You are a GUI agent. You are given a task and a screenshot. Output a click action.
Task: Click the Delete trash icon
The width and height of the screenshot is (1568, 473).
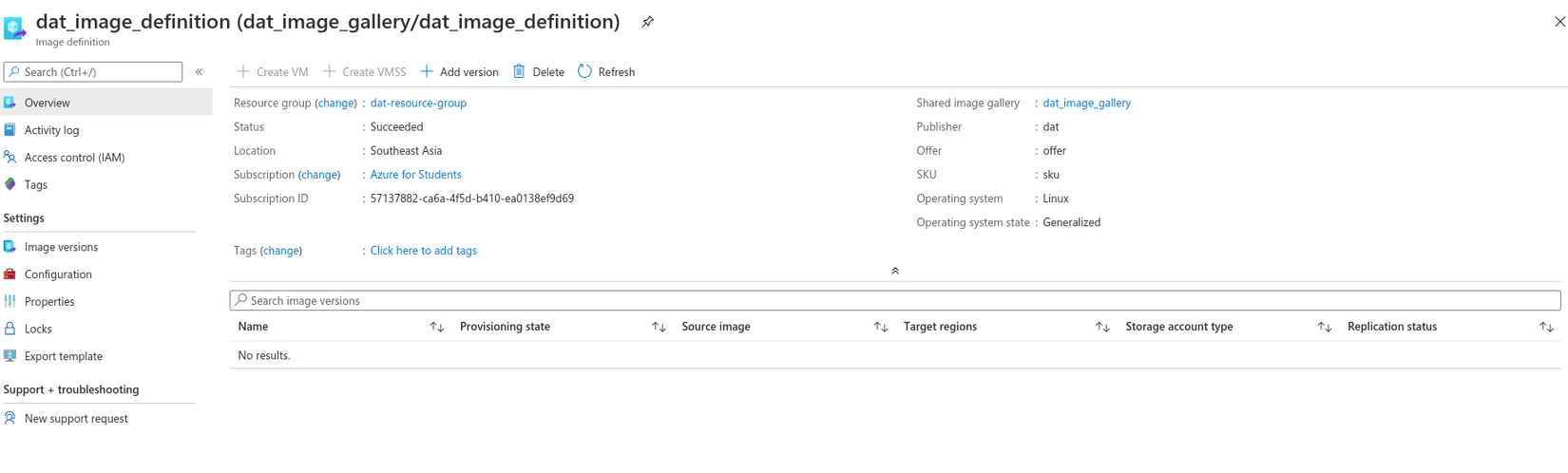tap(519, 71)
